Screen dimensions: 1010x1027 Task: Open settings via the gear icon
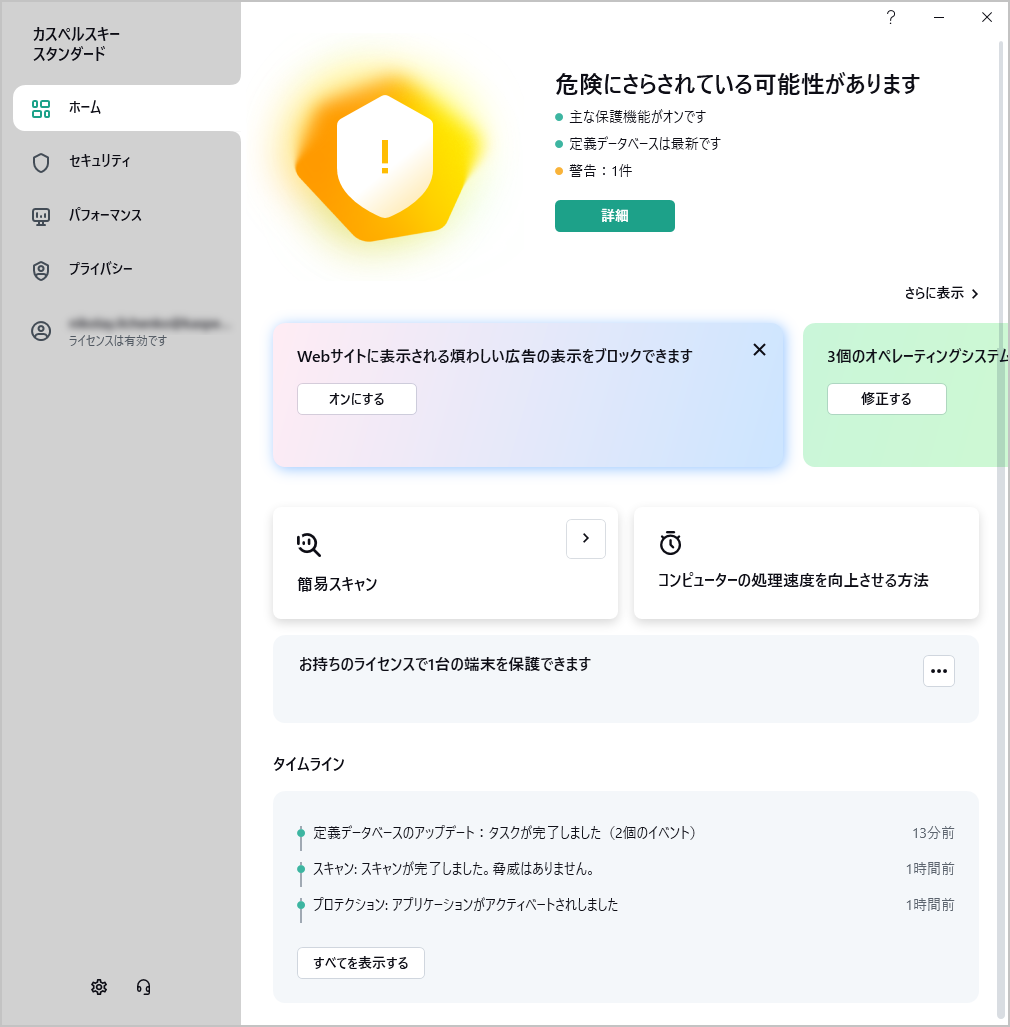[x=99, y=986]
